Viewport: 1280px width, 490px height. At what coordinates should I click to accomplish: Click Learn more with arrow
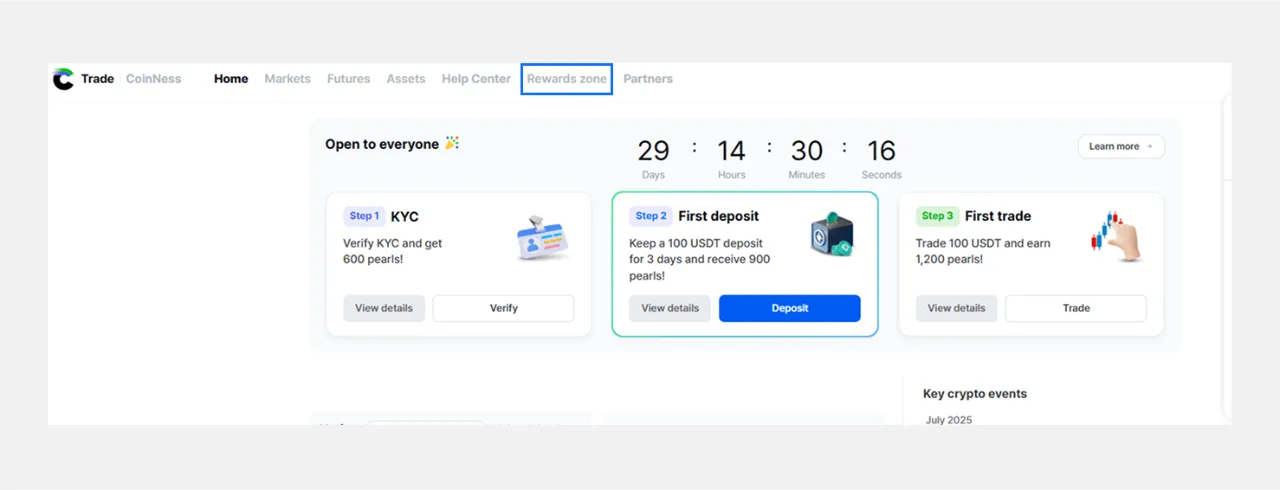[x=1120, y=146]
